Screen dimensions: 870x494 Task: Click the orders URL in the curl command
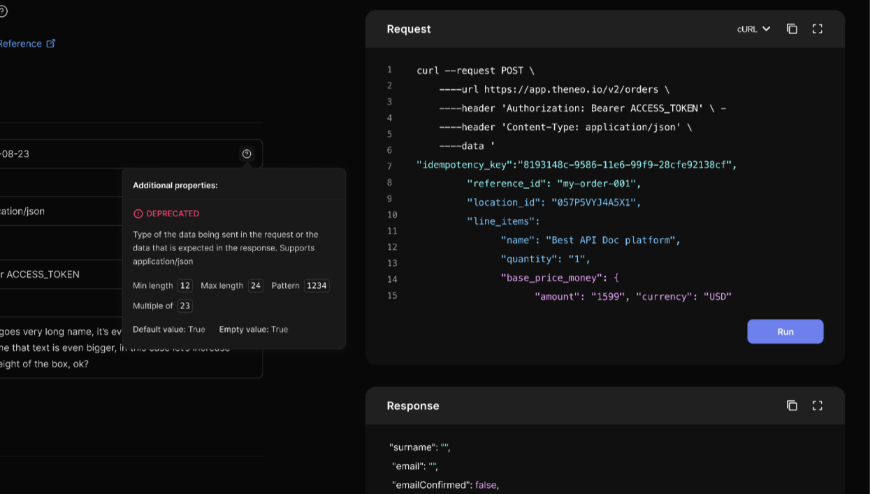[x=575, y=89]
